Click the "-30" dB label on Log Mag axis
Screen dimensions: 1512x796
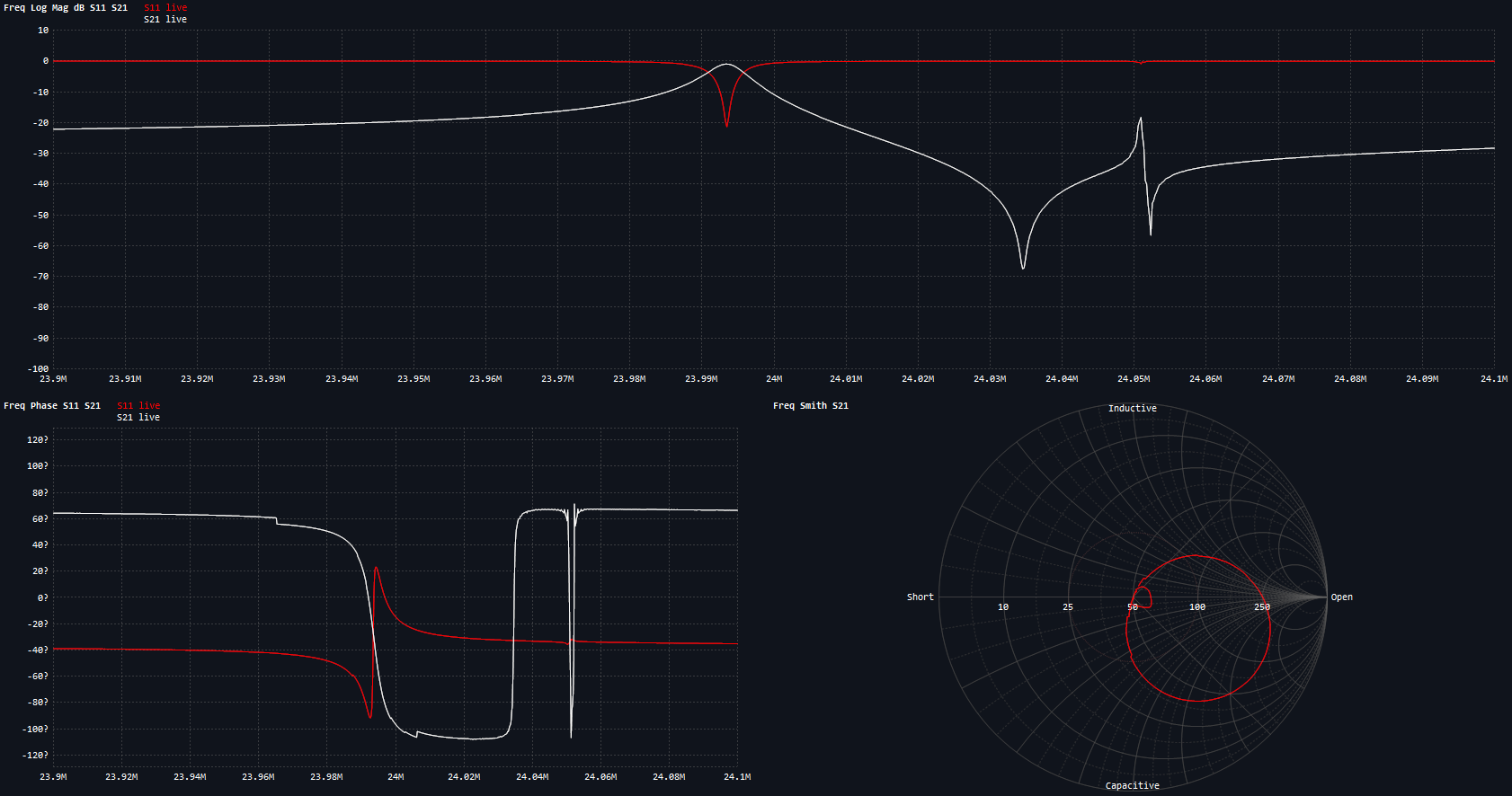[40, 153]
